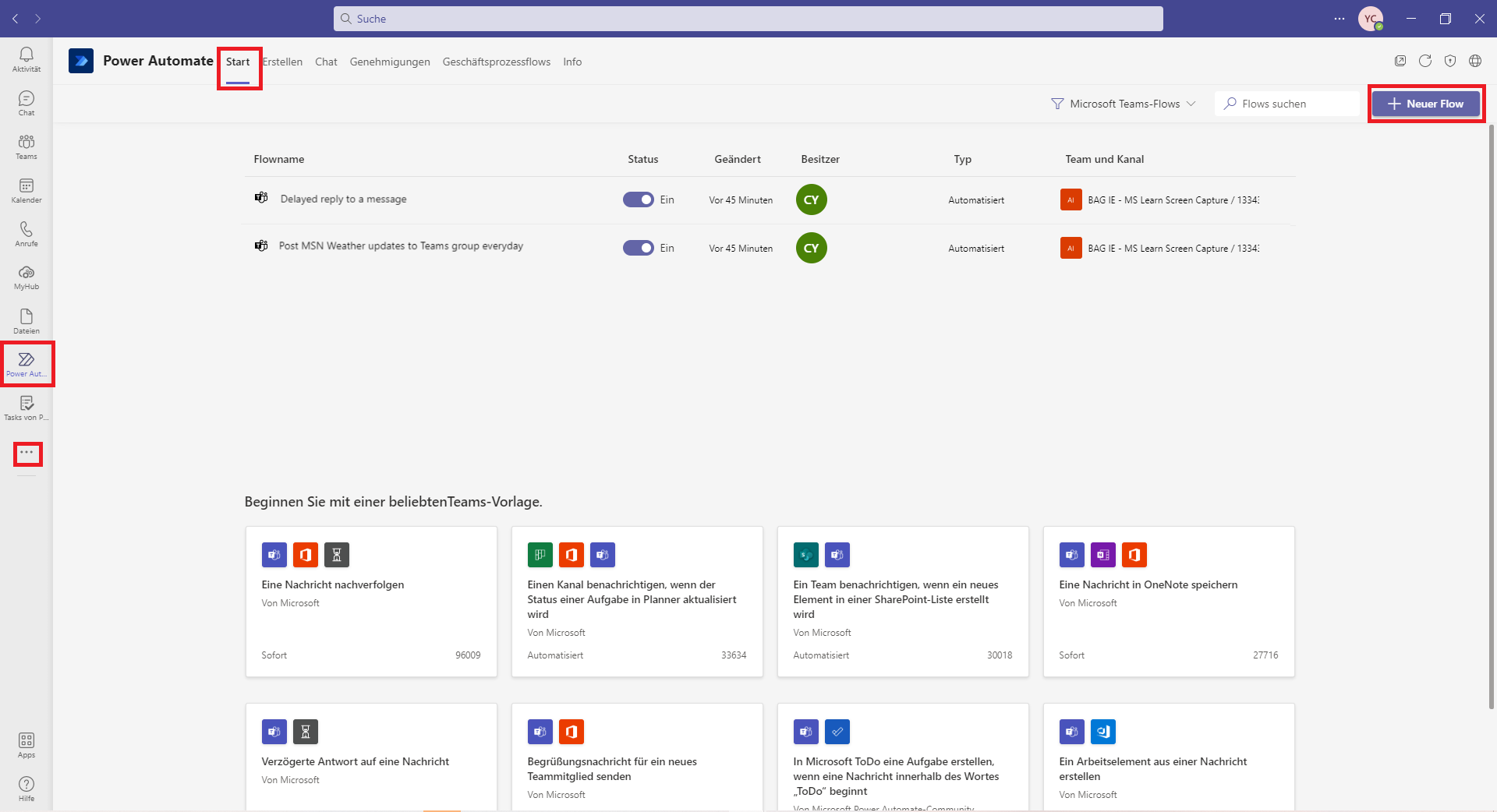The image size is (1497, 812).
Task: Open the Aktivität bell icon
Action: click(27, 59)
